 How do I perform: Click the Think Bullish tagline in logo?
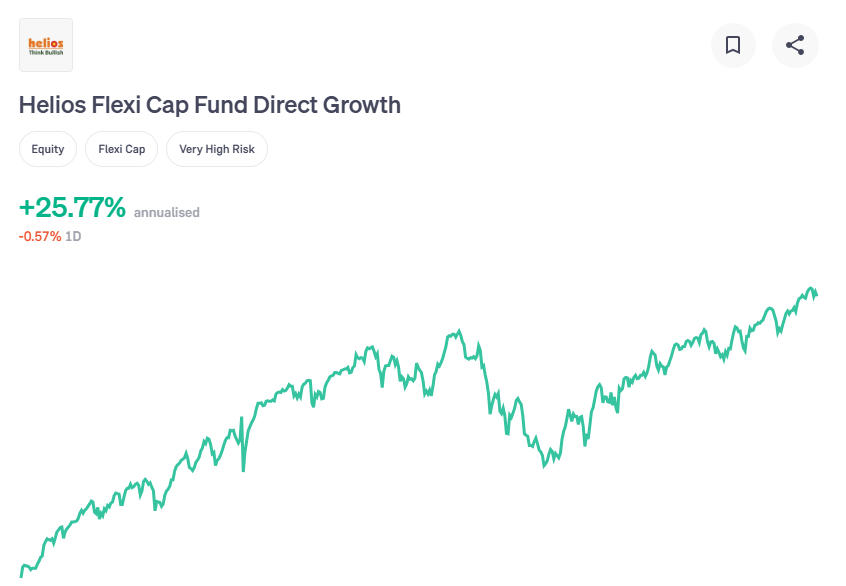point(46,53)
